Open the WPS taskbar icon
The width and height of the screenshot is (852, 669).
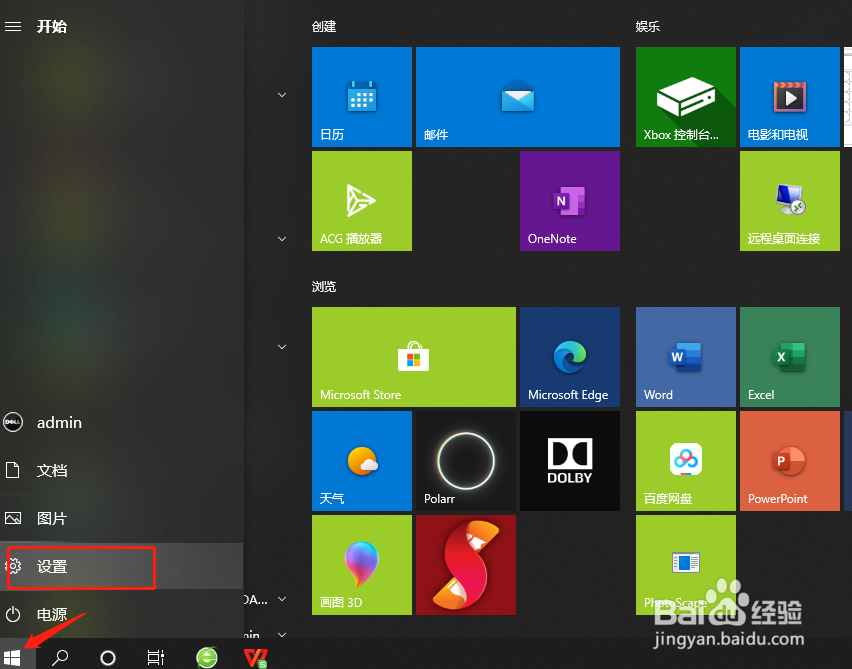[255, 658]
